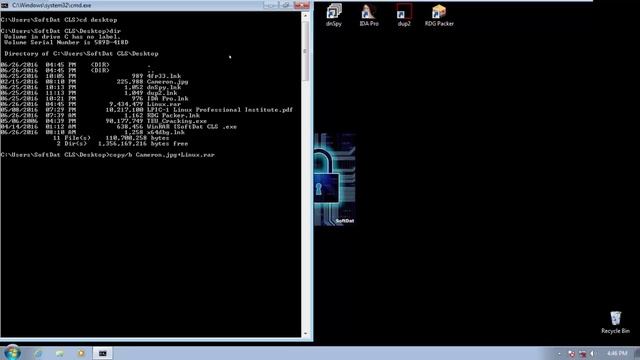
Task: Click the cmd vertical scrollbar thumb
Action: tap(305, 51)
